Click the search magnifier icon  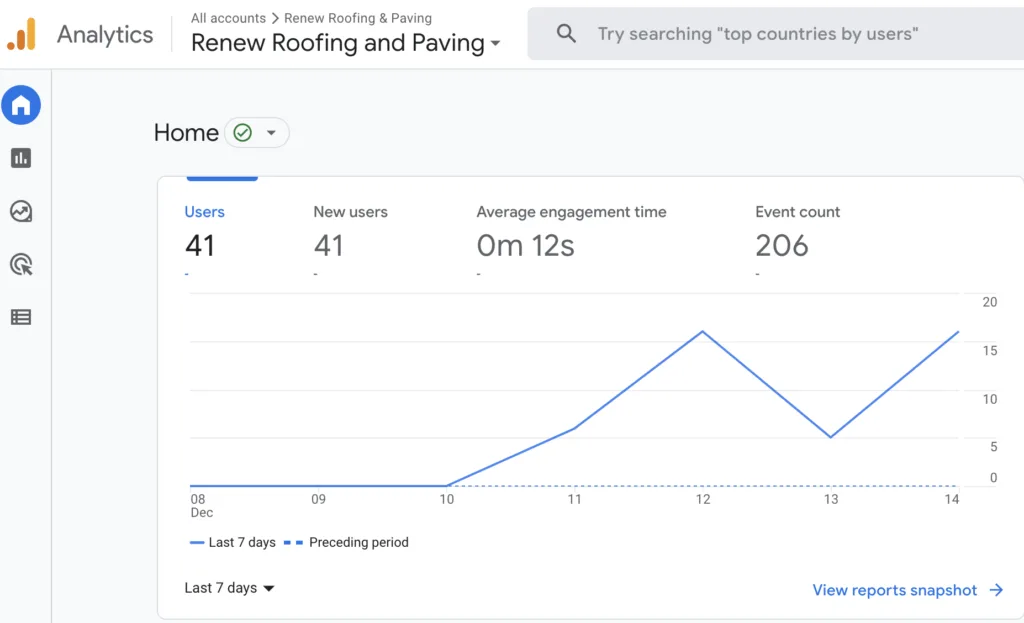pos(566,33)
